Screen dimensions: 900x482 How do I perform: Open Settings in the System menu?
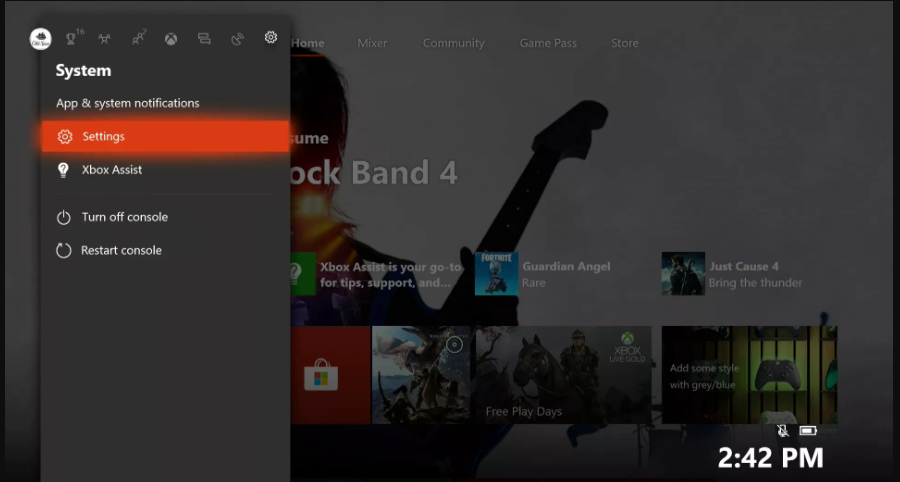165,137
